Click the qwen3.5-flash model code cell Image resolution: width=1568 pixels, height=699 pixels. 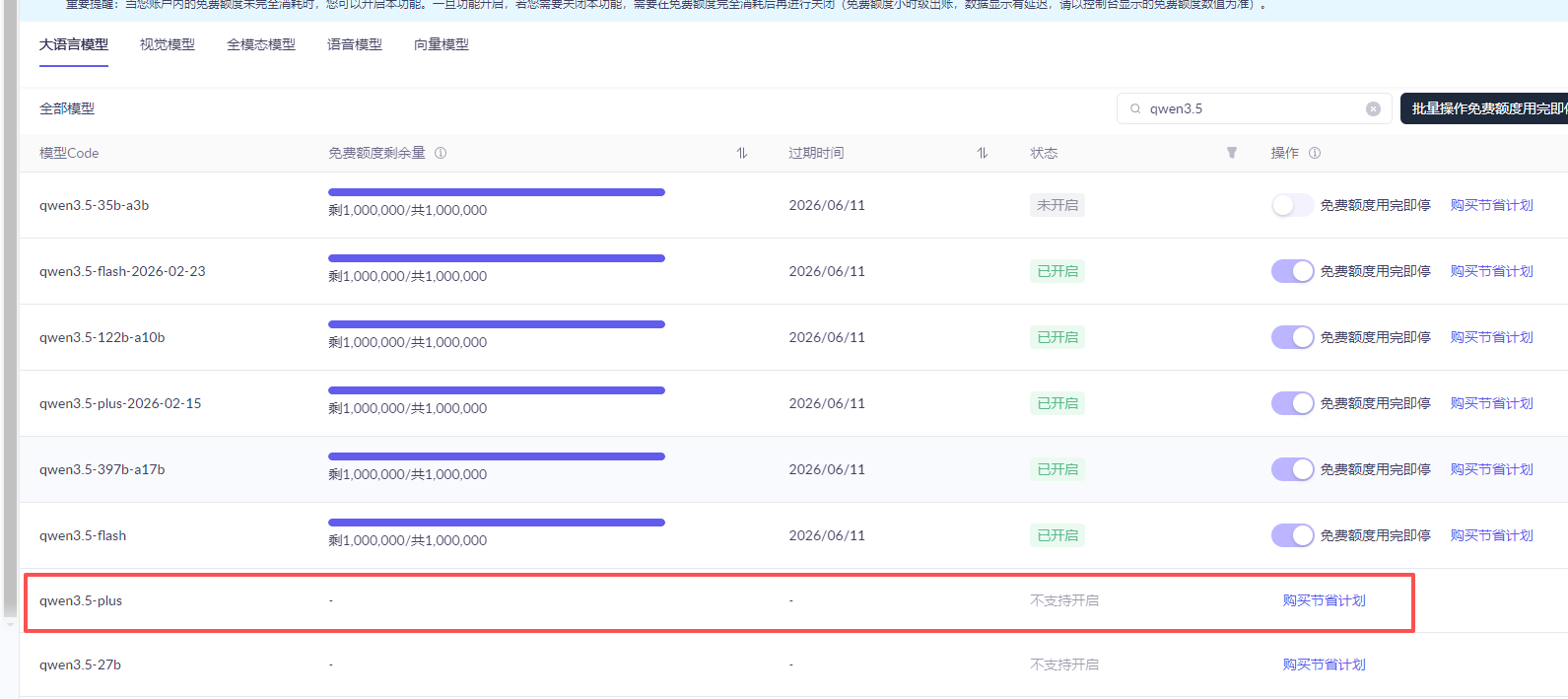click(83, 535)
